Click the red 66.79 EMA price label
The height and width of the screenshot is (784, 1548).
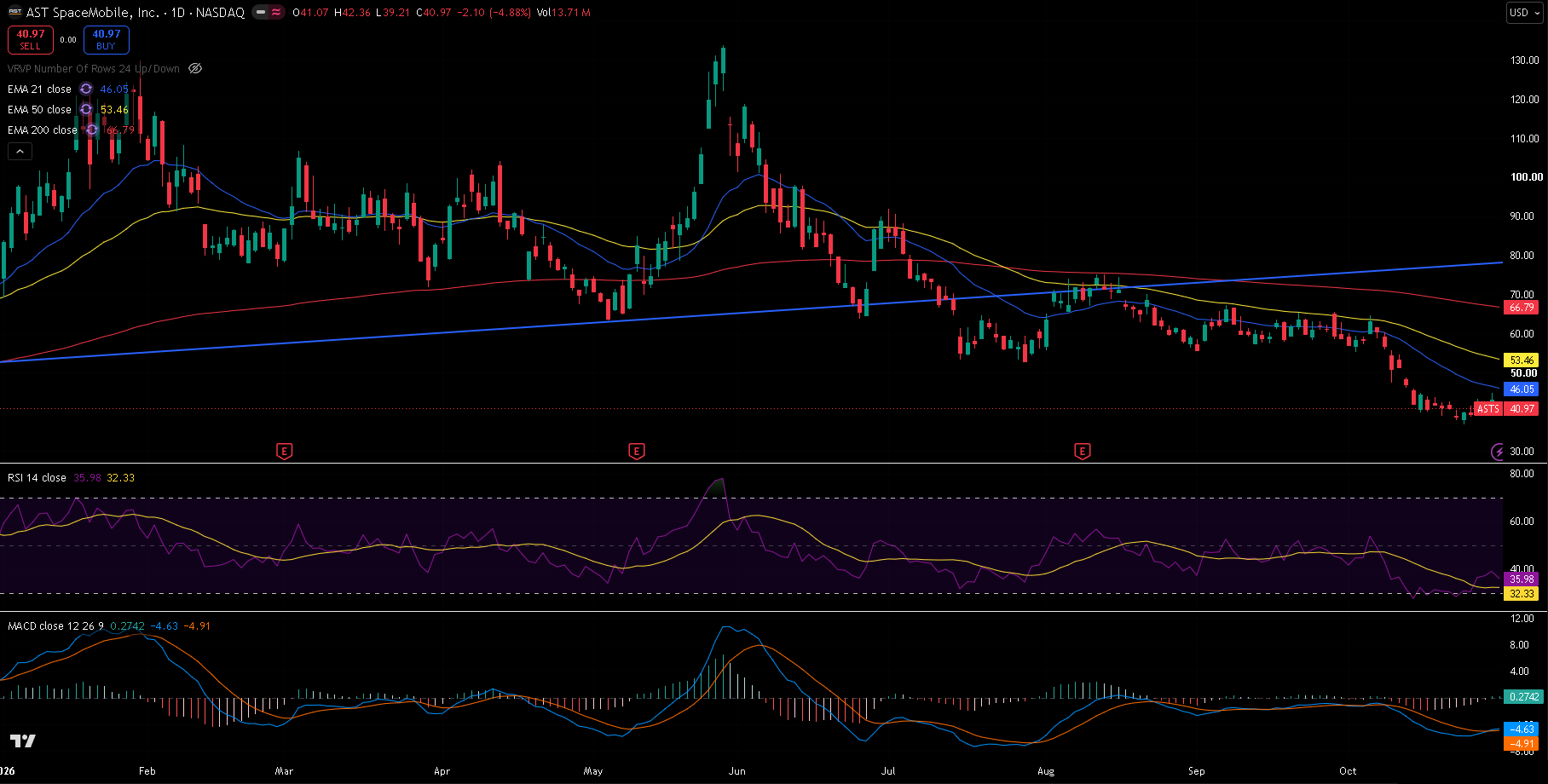(x=1522, y=308)
